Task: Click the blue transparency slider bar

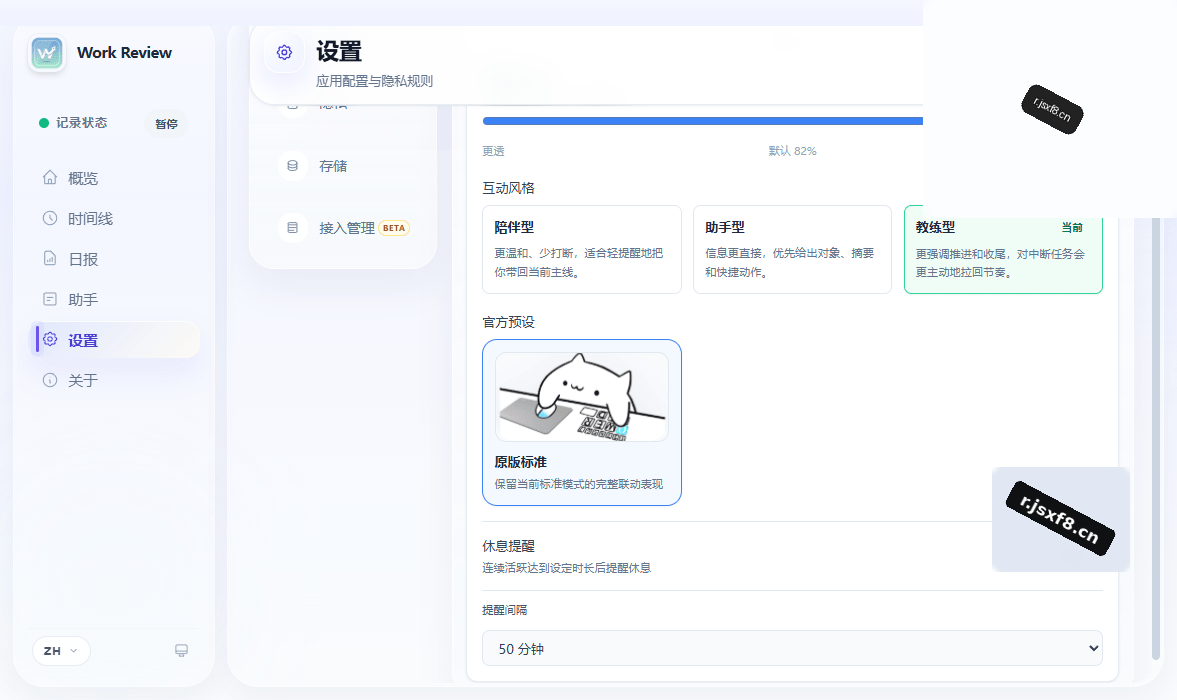Action: pos(703,121)
